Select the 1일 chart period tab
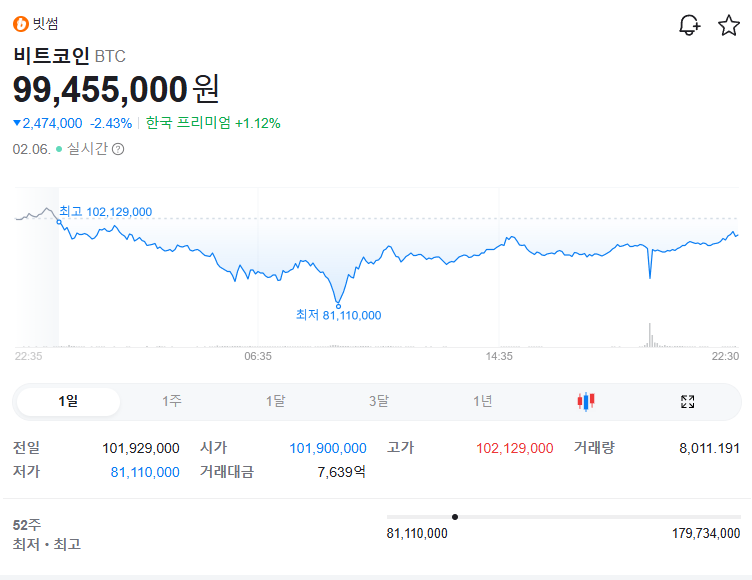The height and width of the screenshot is (580, 752). pyautogui.click(x=68, y=401)
